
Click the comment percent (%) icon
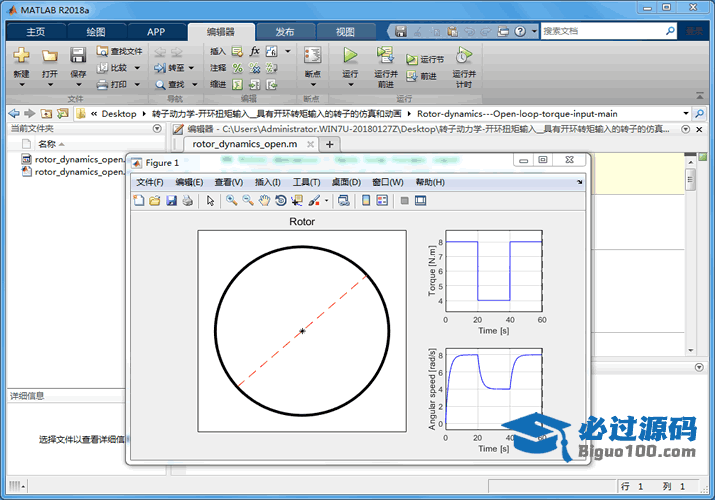[238, 68]
